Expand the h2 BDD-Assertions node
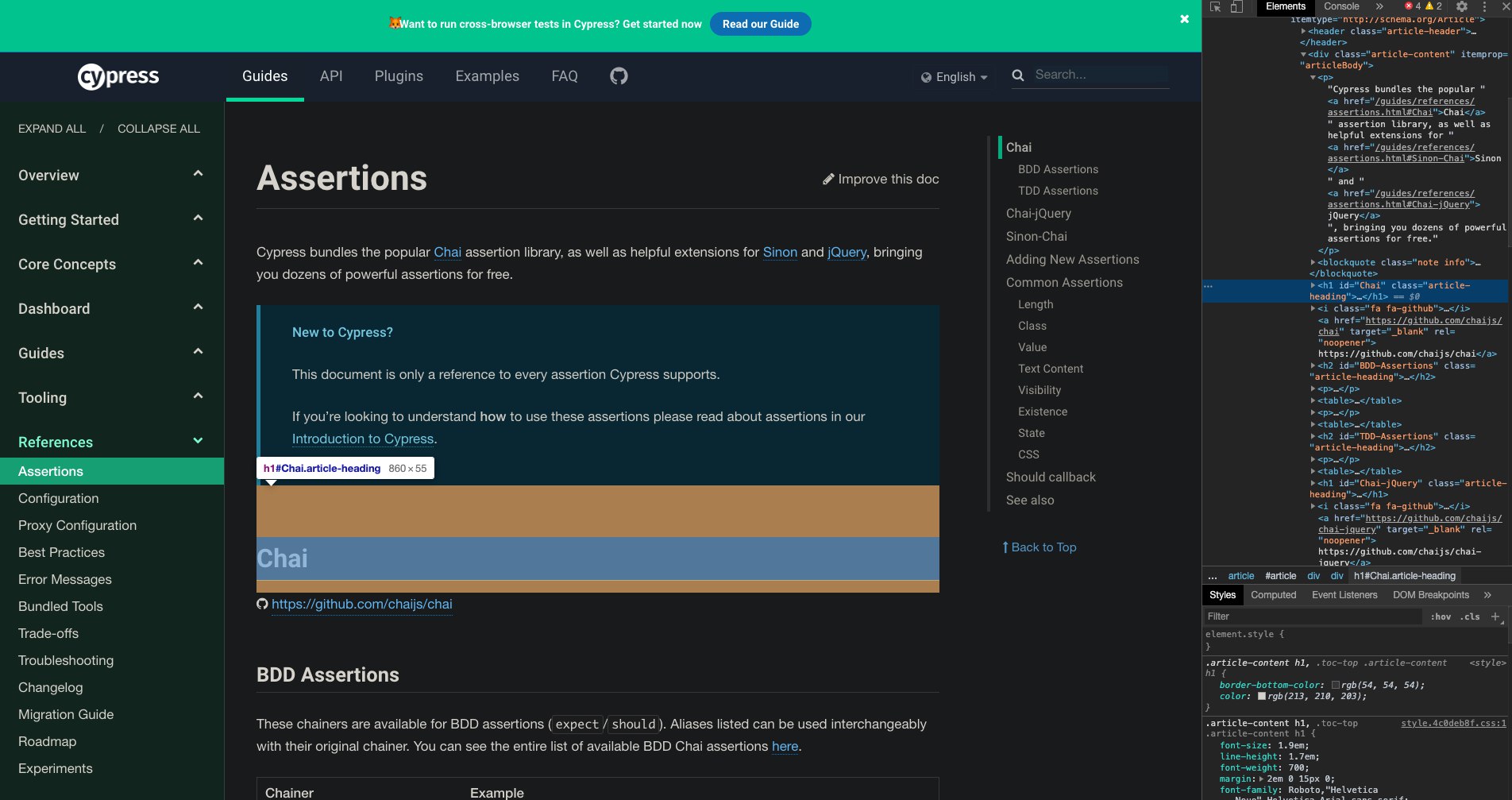 [1313, 366]
